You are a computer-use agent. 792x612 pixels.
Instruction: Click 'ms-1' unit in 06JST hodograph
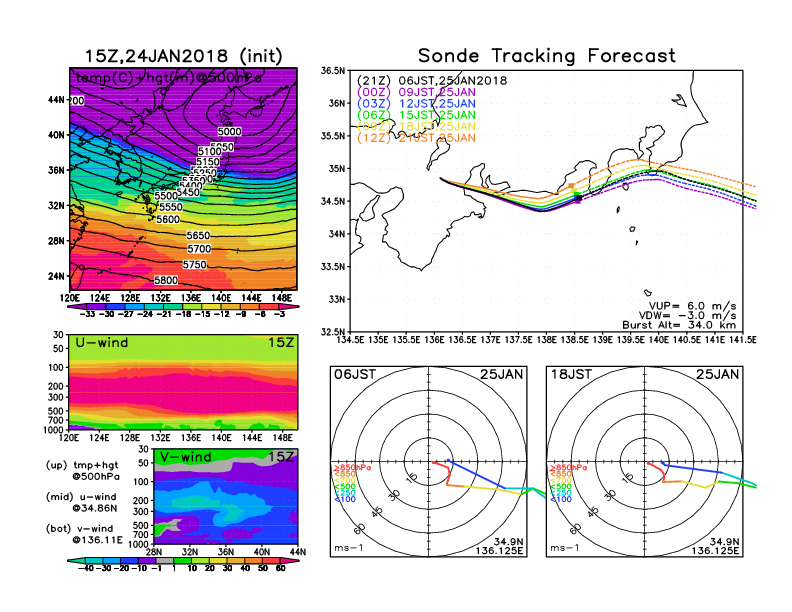tap(349, 548)
